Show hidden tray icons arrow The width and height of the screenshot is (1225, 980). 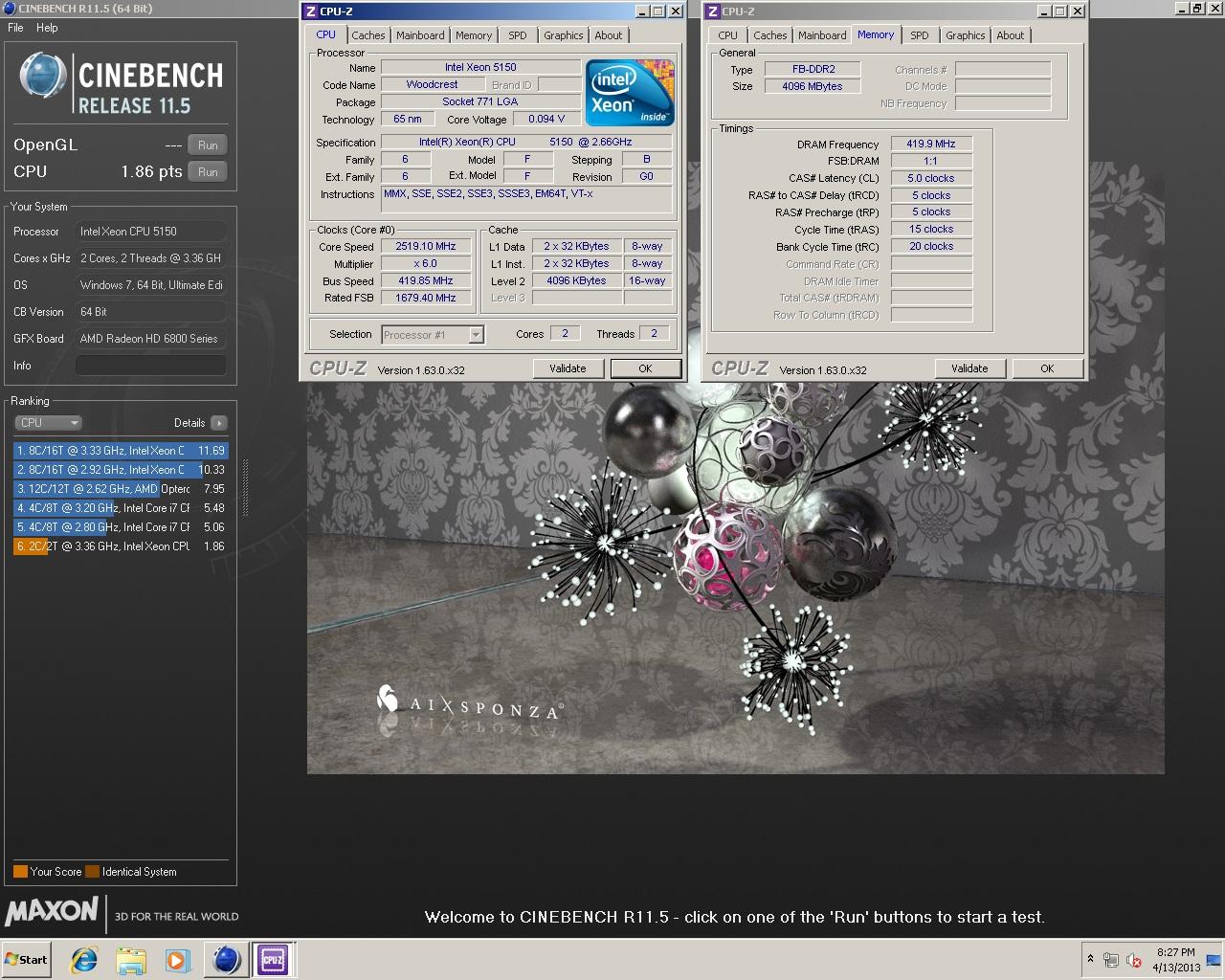pyautogui.click(x=1090, y=959)
